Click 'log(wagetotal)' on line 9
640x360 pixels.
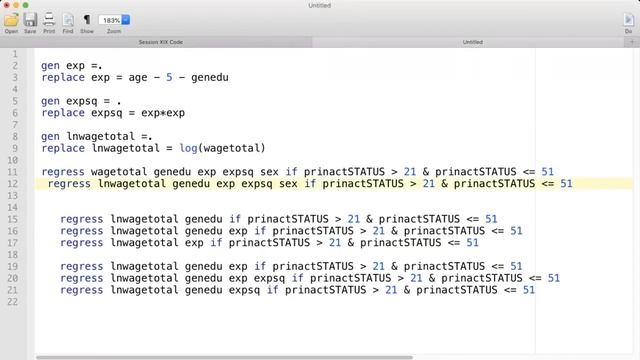tap(222, 148)
